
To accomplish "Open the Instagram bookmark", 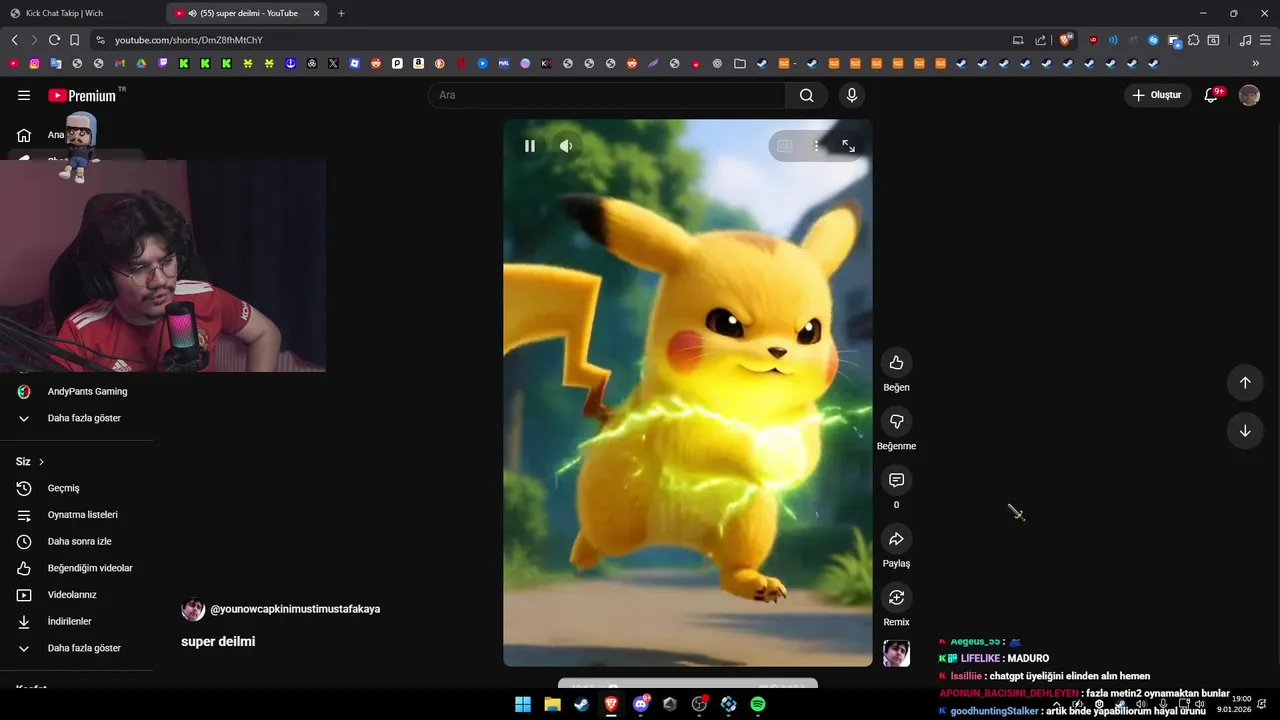I will pos(34,63).
